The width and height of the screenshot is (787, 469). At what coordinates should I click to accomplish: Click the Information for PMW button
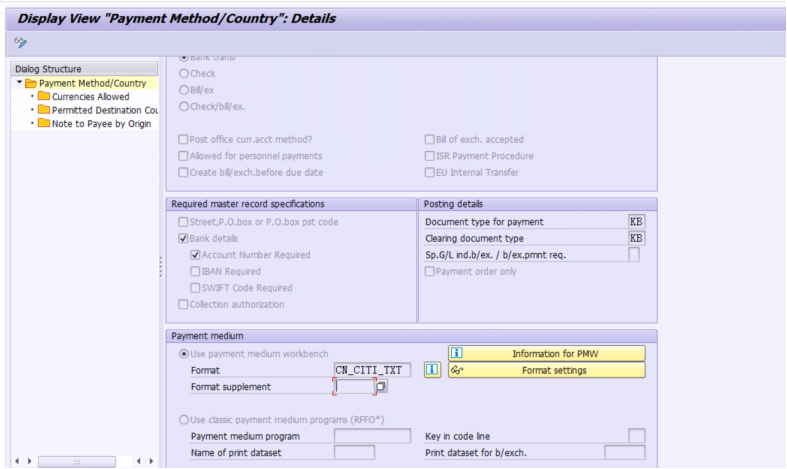[547, 354]
